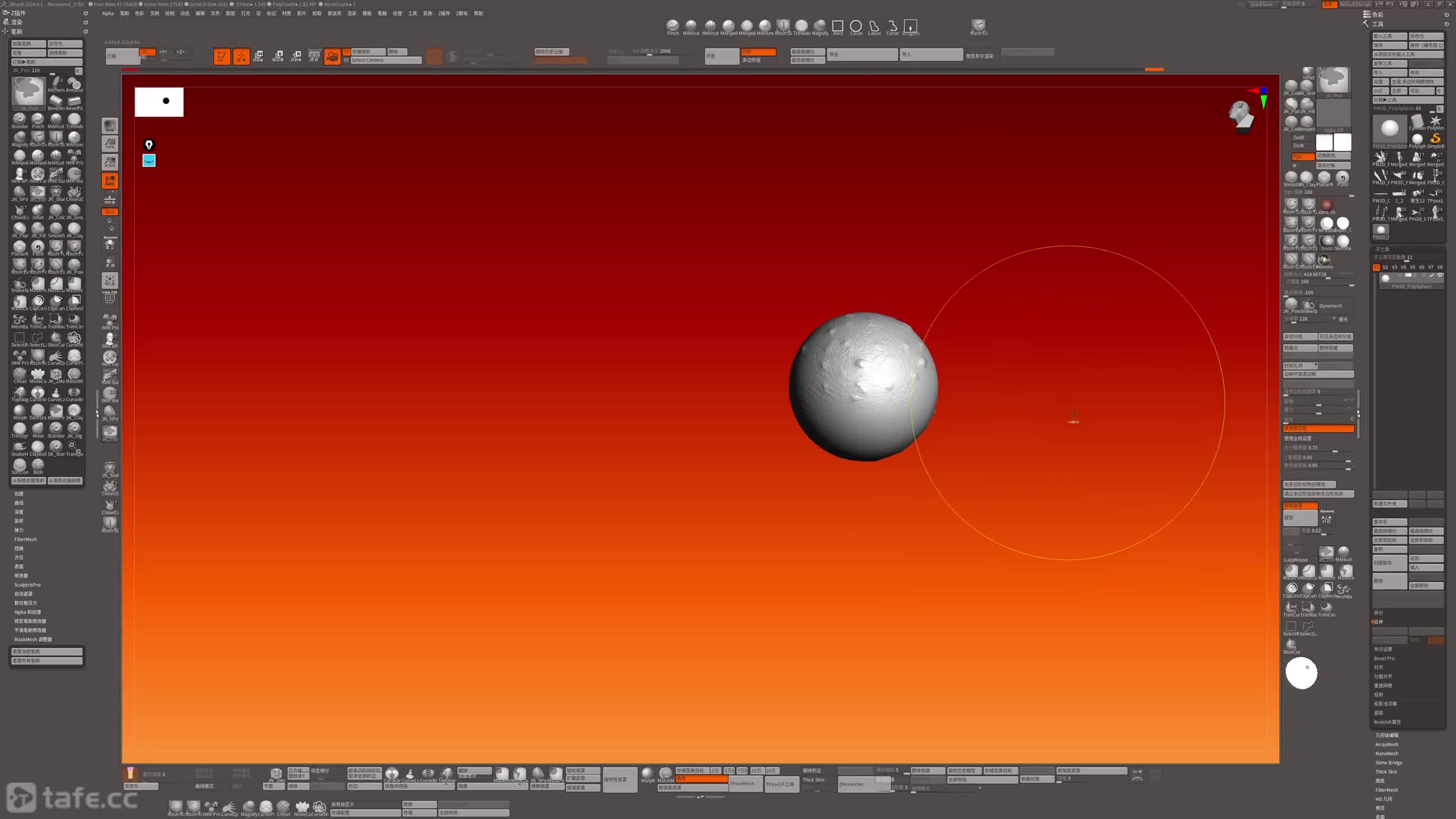Adjust the 绘制大小 draw size slider
The height and width of the screenshot is (819, 1456).
[x=1318, y=275]
